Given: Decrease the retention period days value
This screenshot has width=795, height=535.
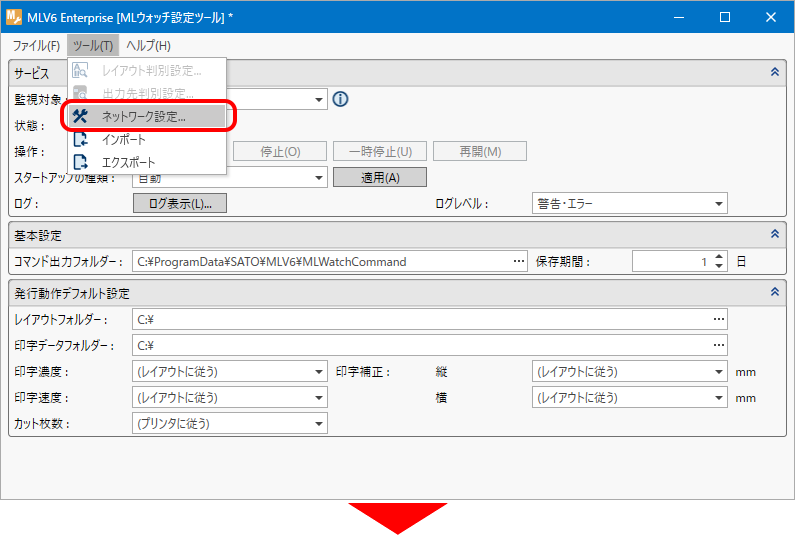Looking at the screenshot, I should click(x=719, y=266).
